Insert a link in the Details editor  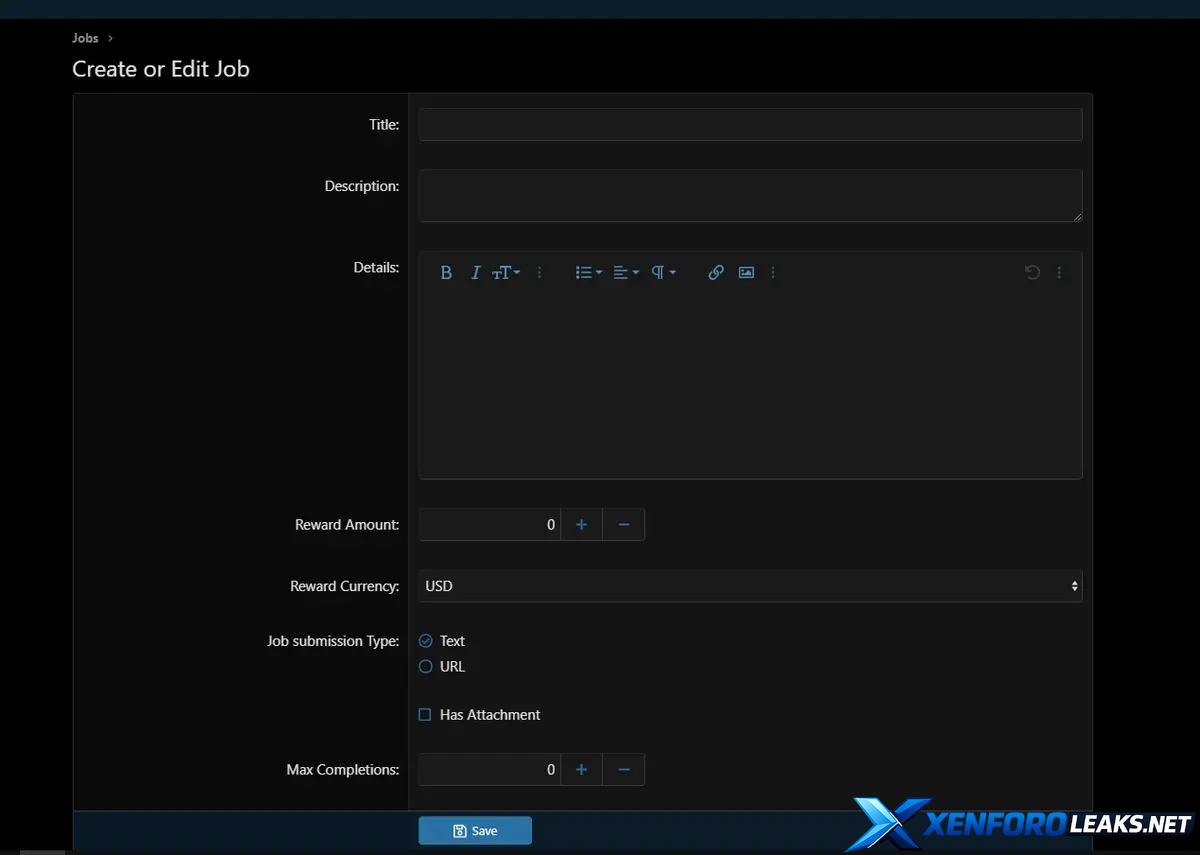(x=716, y=273)
